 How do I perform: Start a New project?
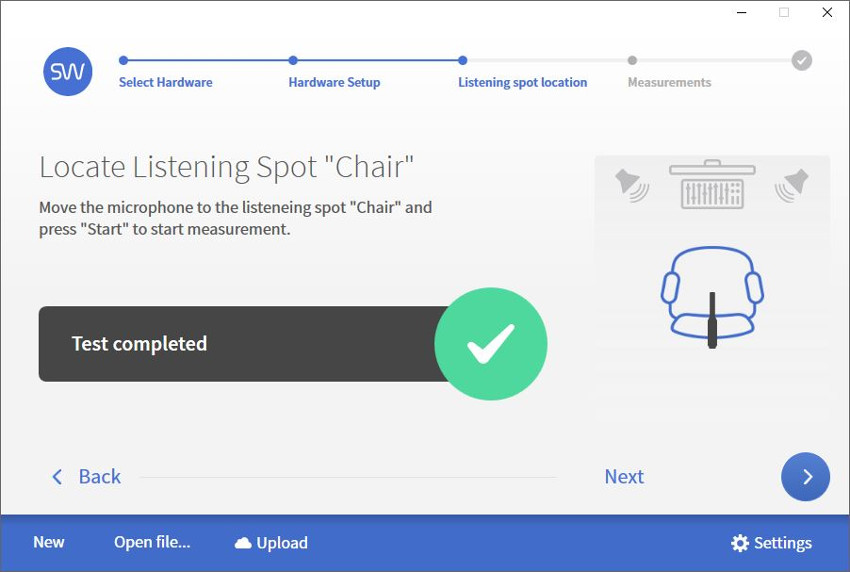(x=49, y=542)
